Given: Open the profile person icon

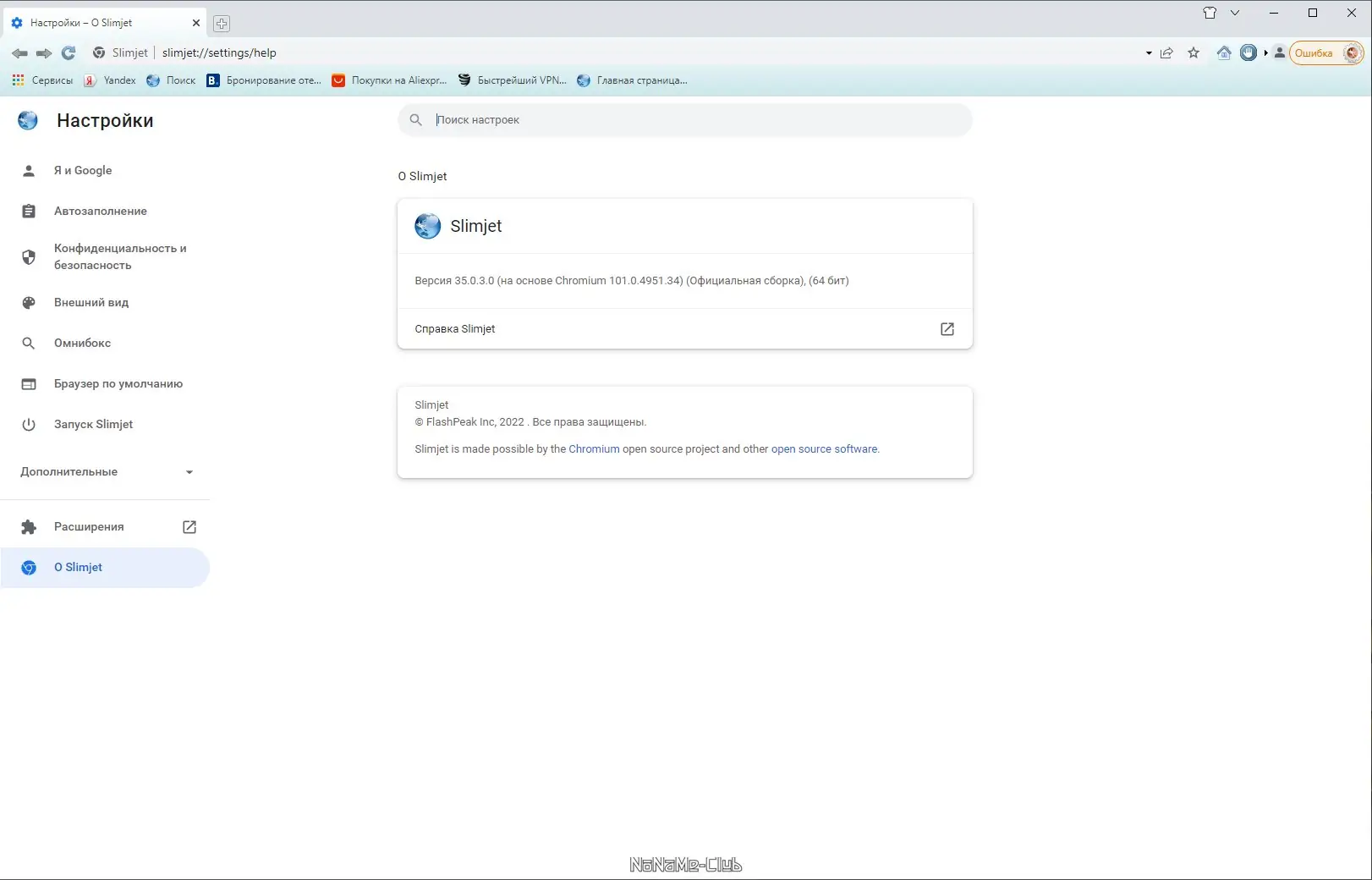Looking at the screenshot, I should point(1280,52).
